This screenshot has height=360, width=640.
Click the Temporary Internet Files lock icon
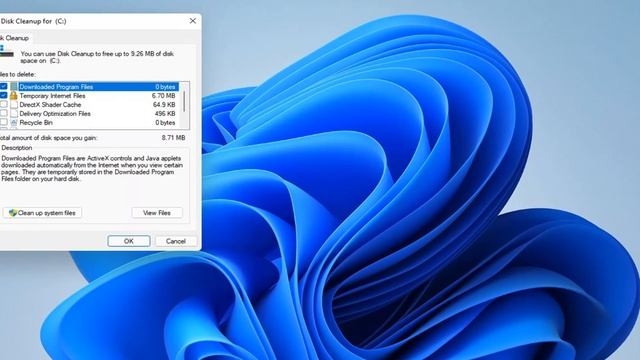(14, 96)
